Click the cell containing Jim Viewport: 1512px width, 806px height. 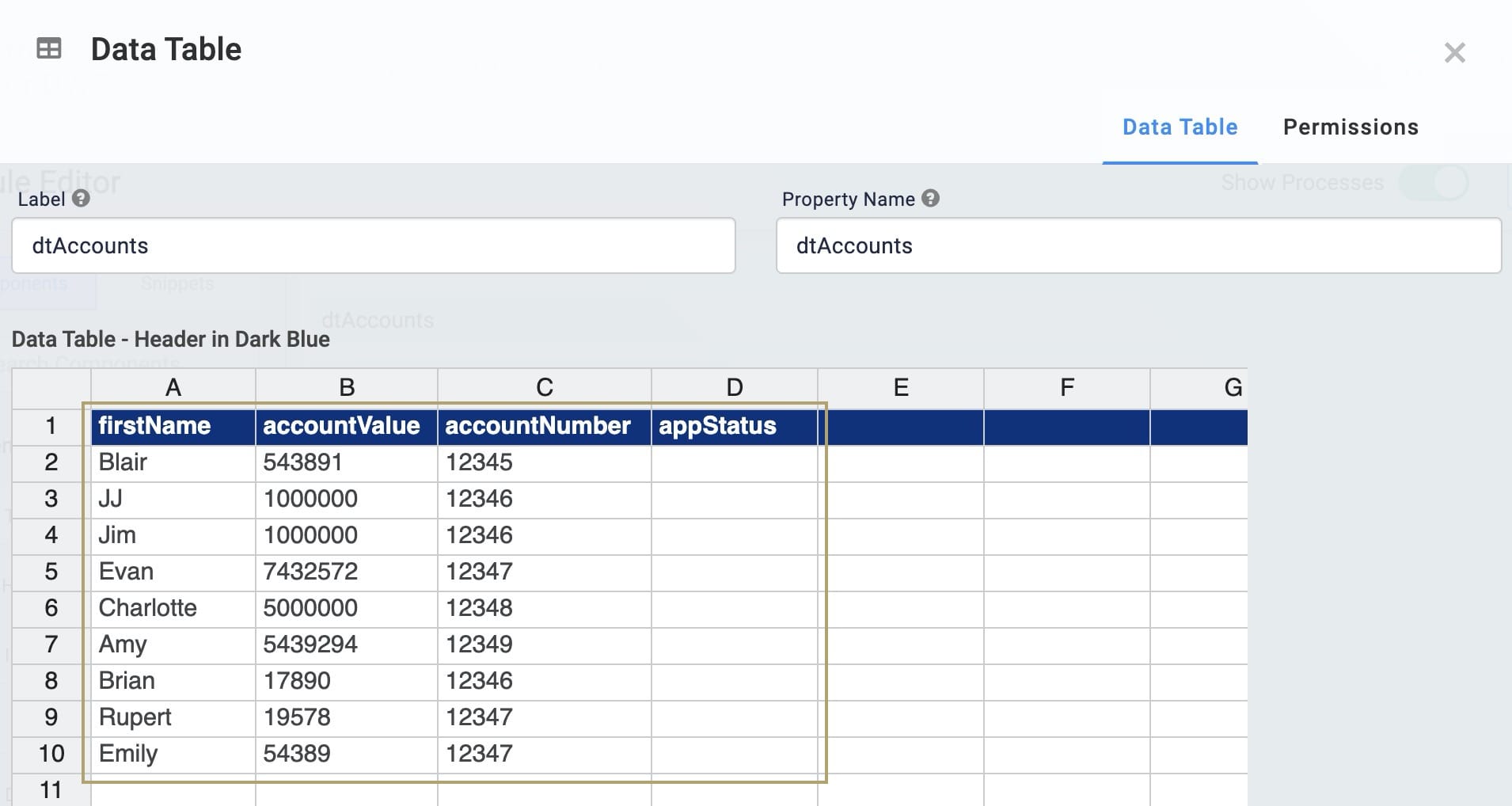click(x=173, y=536)
